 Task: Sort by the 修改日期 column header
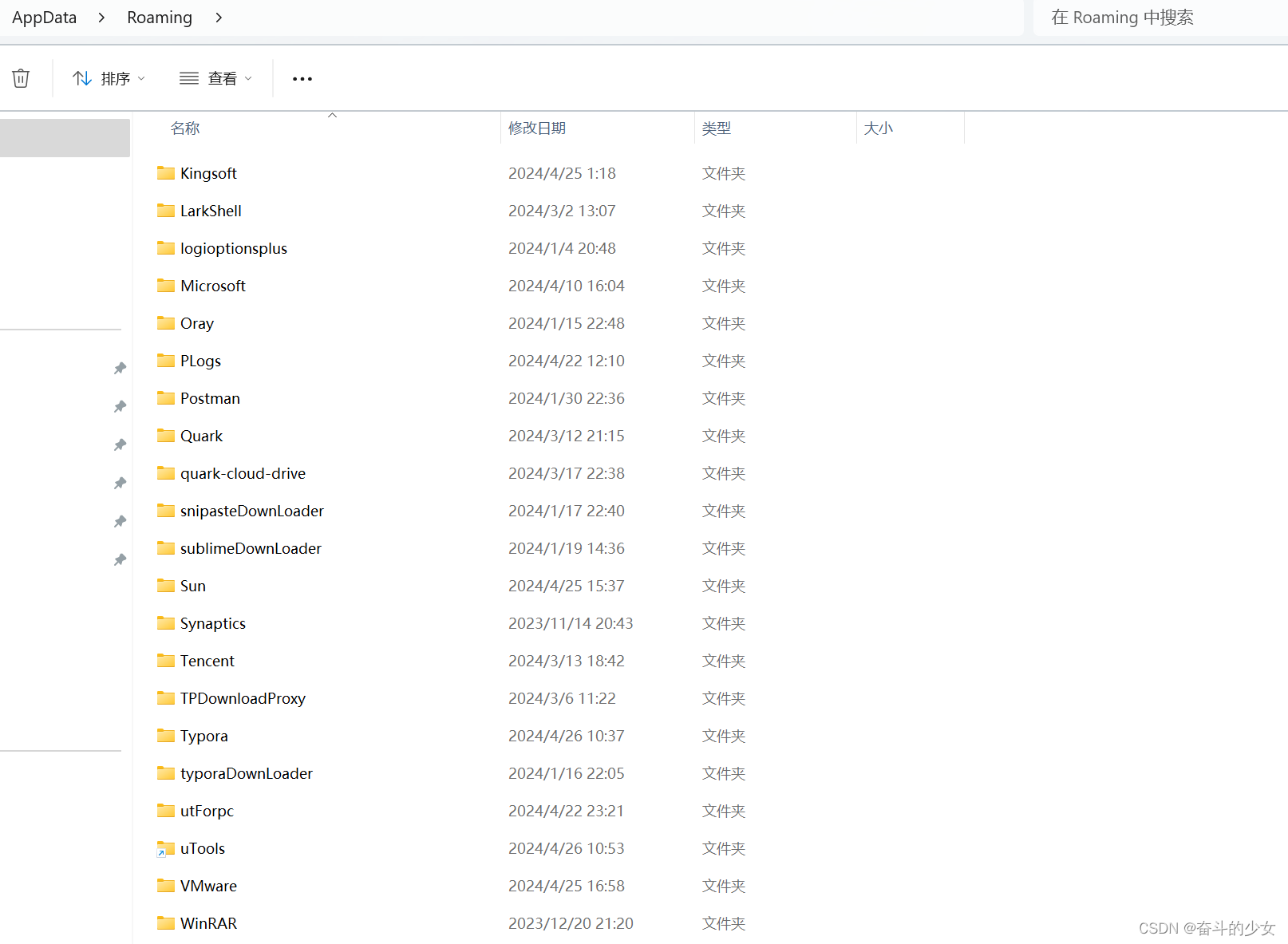click(537, 128)
